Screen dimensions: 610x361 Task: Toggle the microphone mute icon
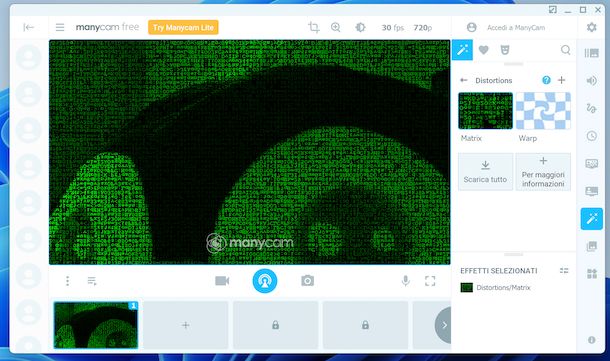pos(405,280)
